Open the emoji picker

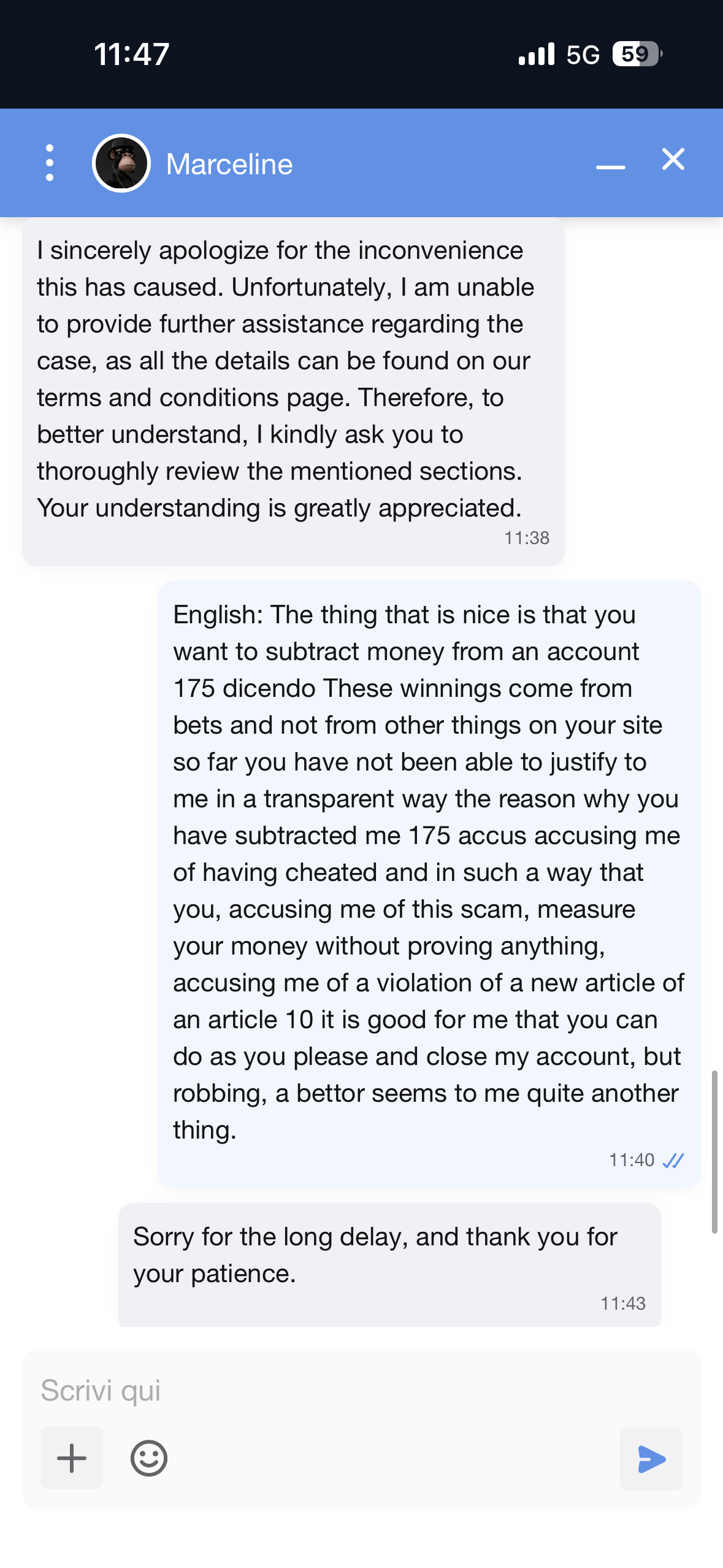click(149, 1458)
